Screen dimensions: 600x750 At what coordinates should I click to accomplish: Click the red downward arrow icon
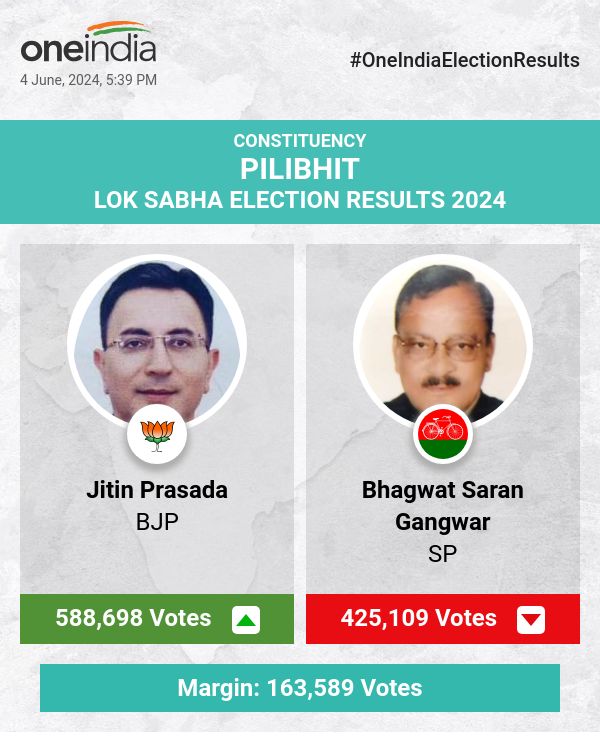(531, 620)
